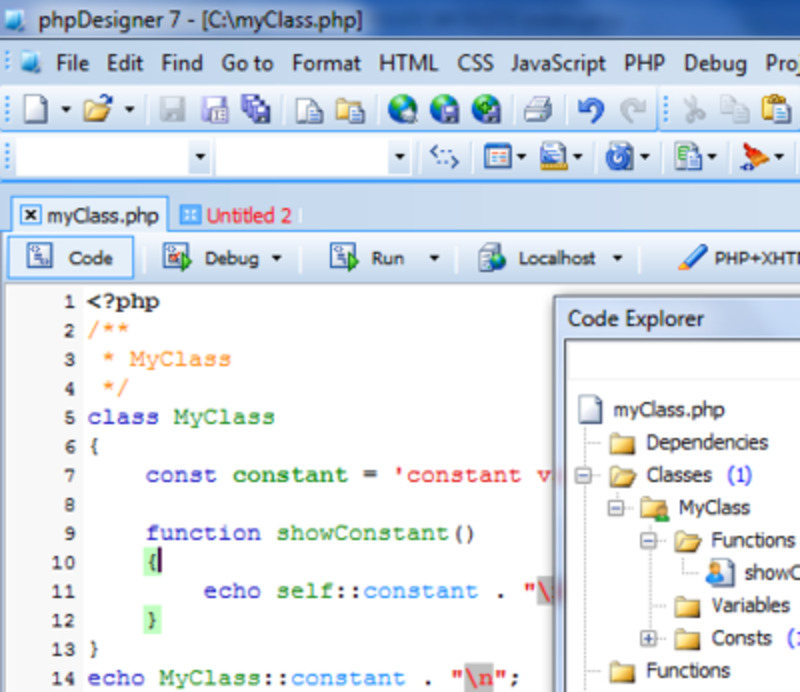Collapse the Classes (1) node
The width and height of the screenshot is (800, 692).
click(x=583, y=476)
